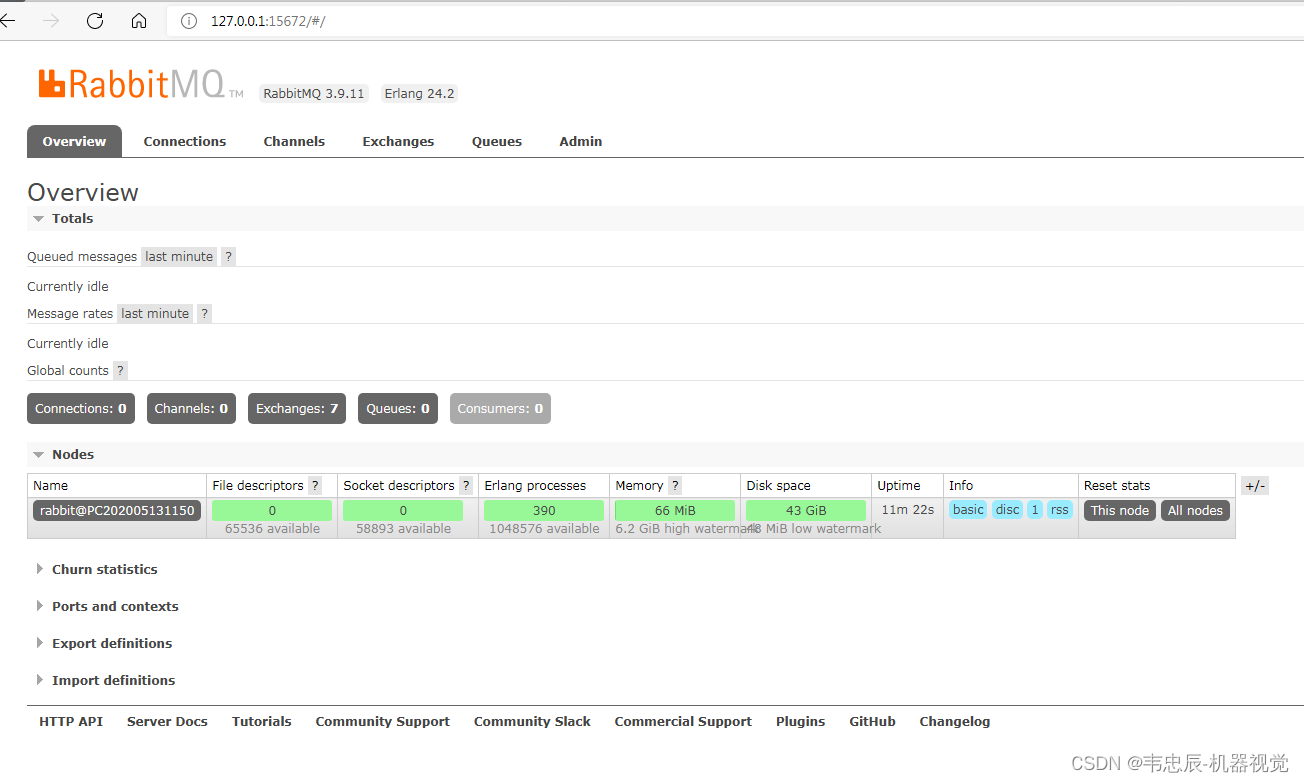Click the RabbitMQ 3.9.11 version label
Viewport: 1304px width, 782px height.
tap(314, 94)
